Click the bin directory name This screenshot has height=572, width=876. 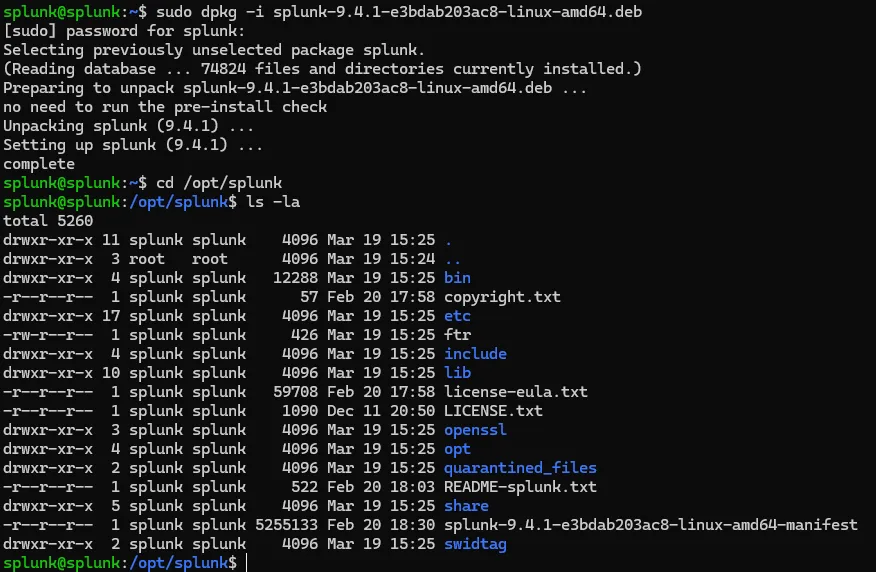click(457, 278)
